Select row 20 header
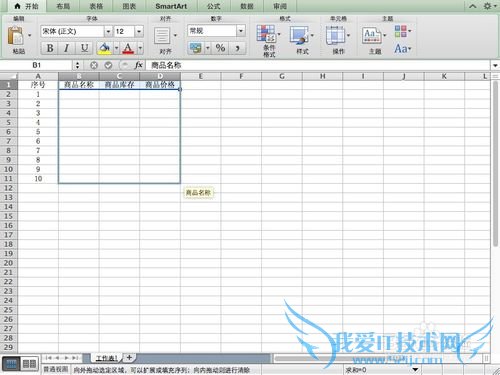500x375 pixels. 9,263
